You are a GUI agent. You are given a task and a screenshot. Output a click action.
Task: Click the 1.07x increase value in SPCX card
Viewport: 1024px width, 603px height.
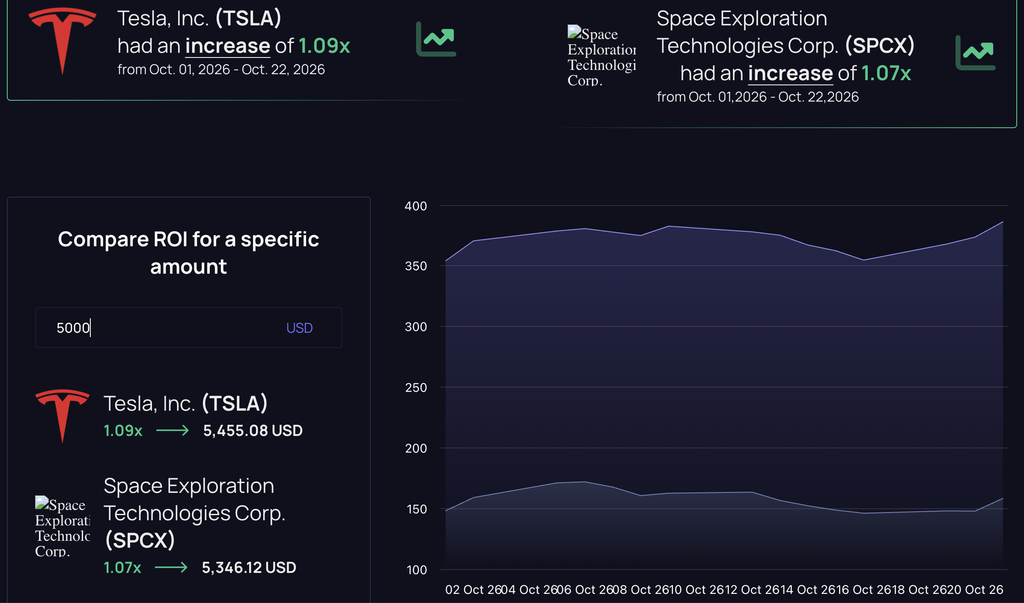coord(886,73)
